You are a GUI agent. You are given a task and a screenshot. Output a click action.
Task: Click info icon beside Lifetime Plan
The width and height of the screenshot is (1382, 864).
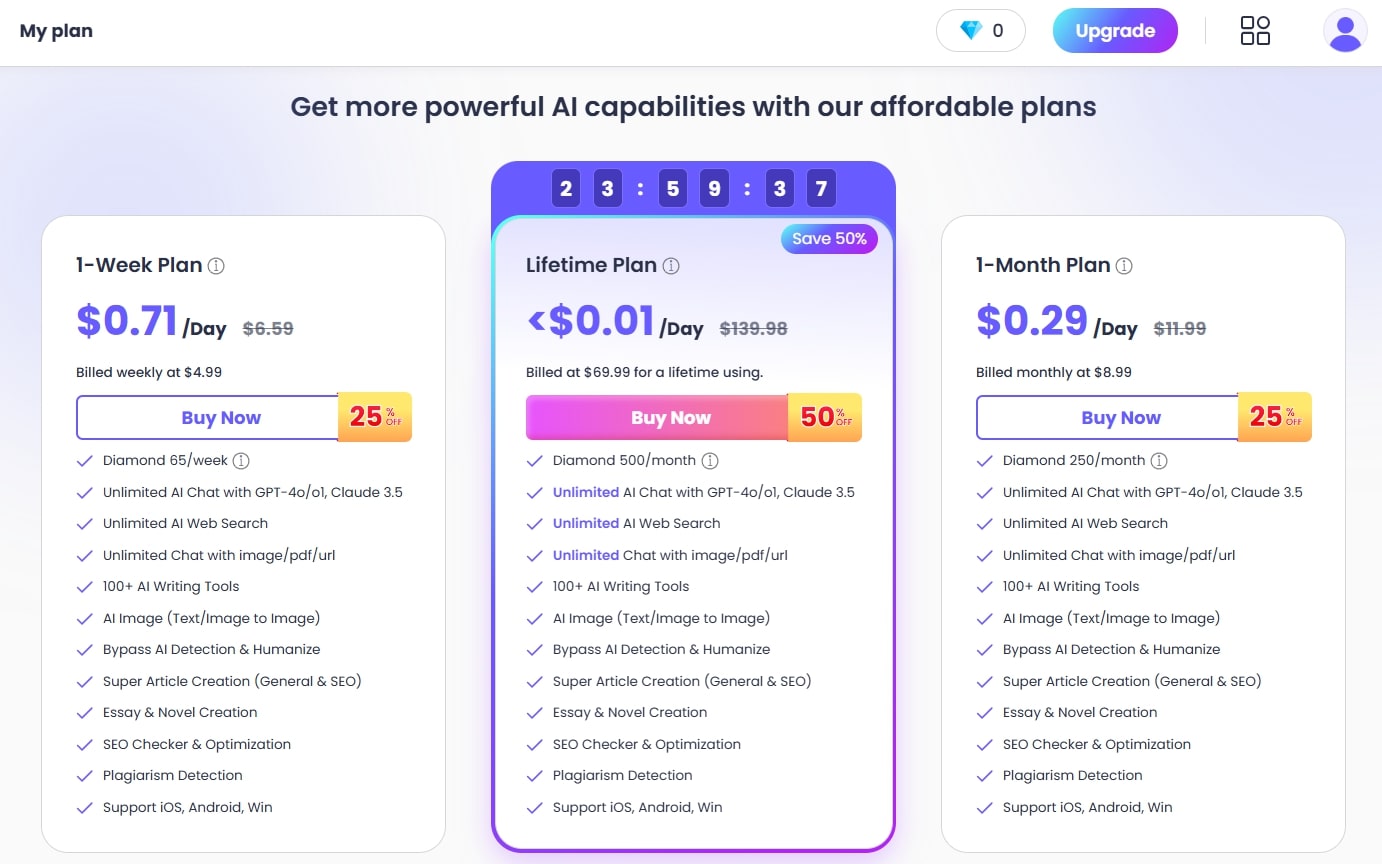click(671, 266)
